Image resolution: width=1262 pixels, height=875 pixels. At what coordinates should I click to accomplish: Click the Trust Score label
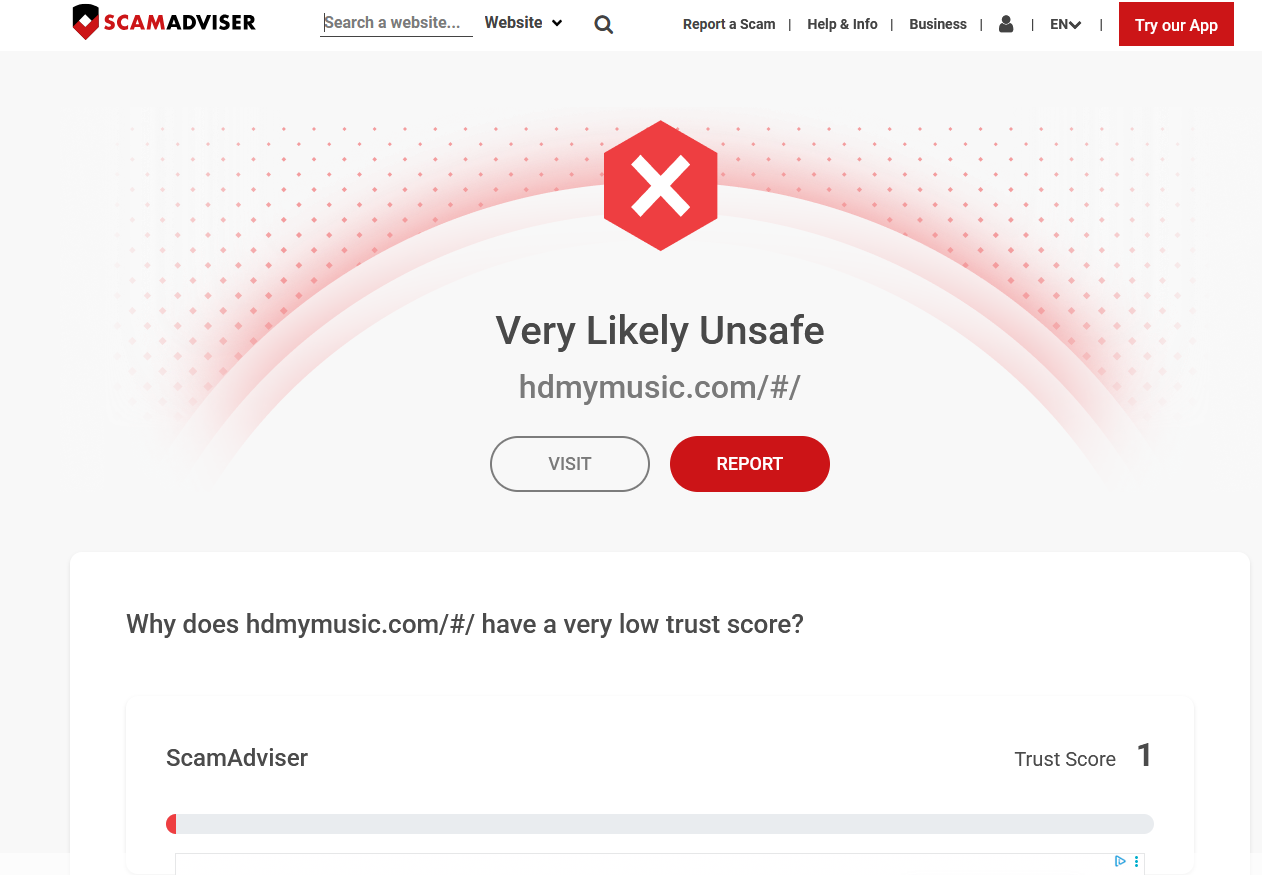pyautogui.click(x=1065, y=760)
